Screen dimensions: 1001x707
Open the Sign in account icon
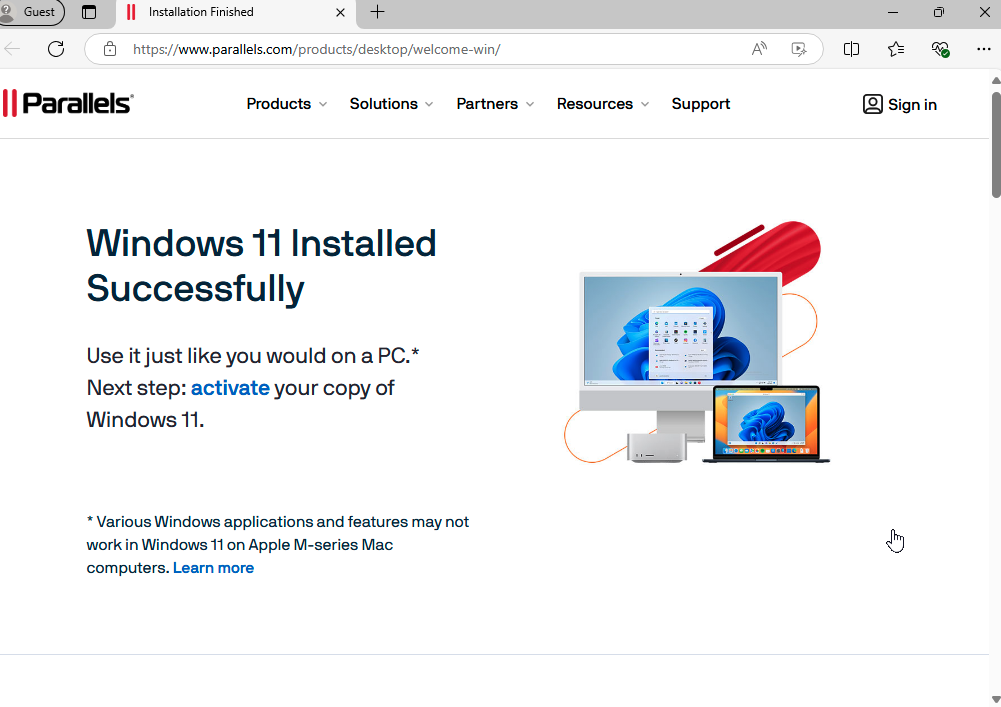point(873,104)
